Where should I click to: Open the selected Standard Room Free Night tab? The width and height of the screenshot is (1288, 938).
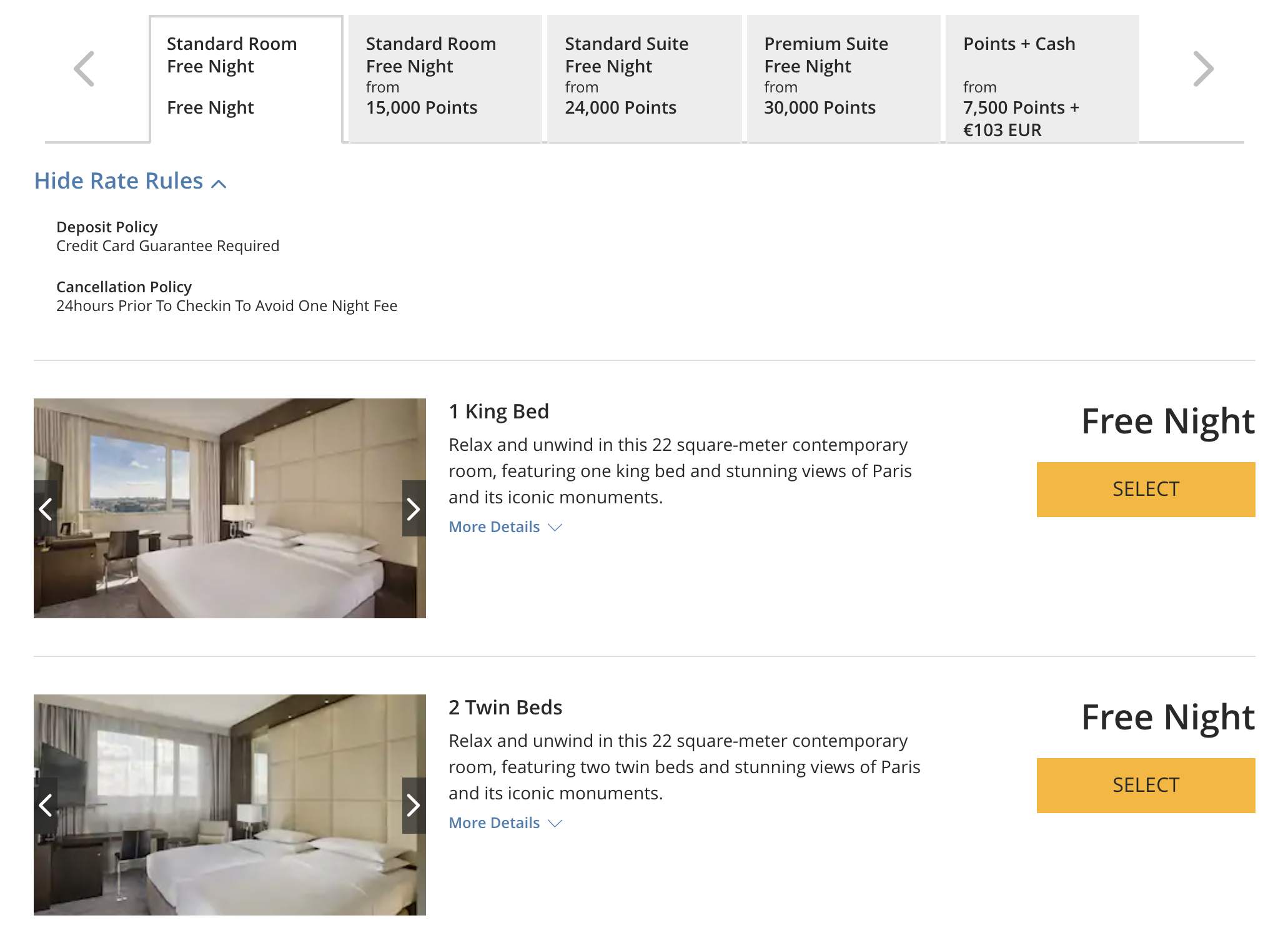click(x=246, y=79)
